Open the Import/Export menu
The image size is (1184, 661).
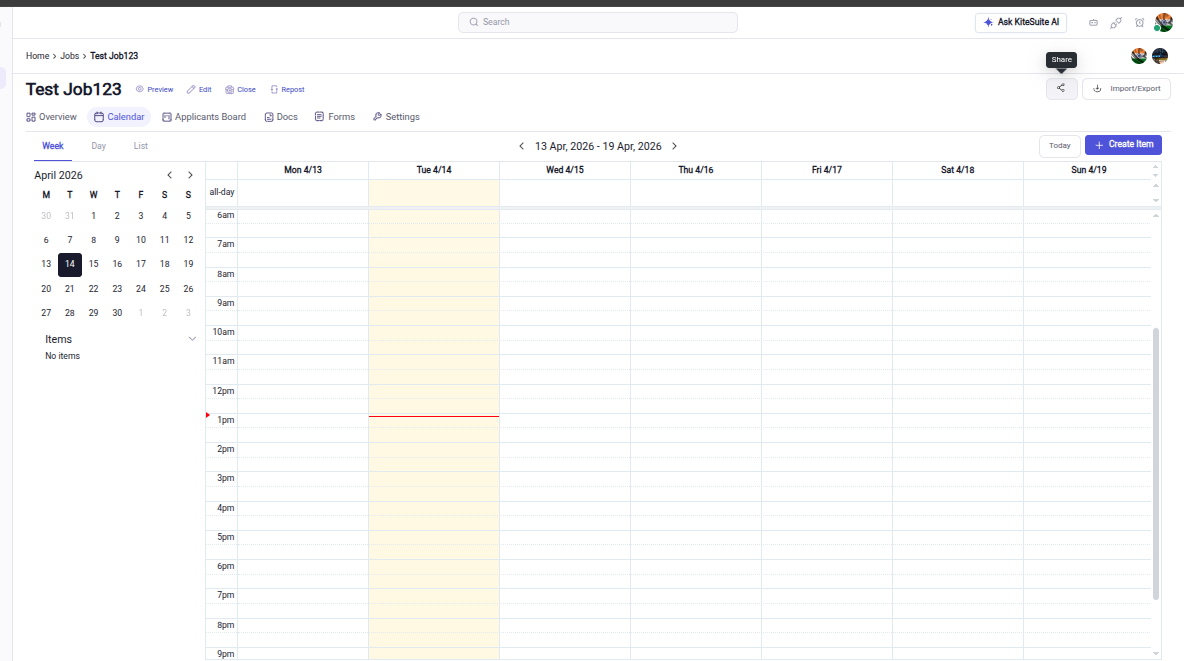coord(1126,88)
